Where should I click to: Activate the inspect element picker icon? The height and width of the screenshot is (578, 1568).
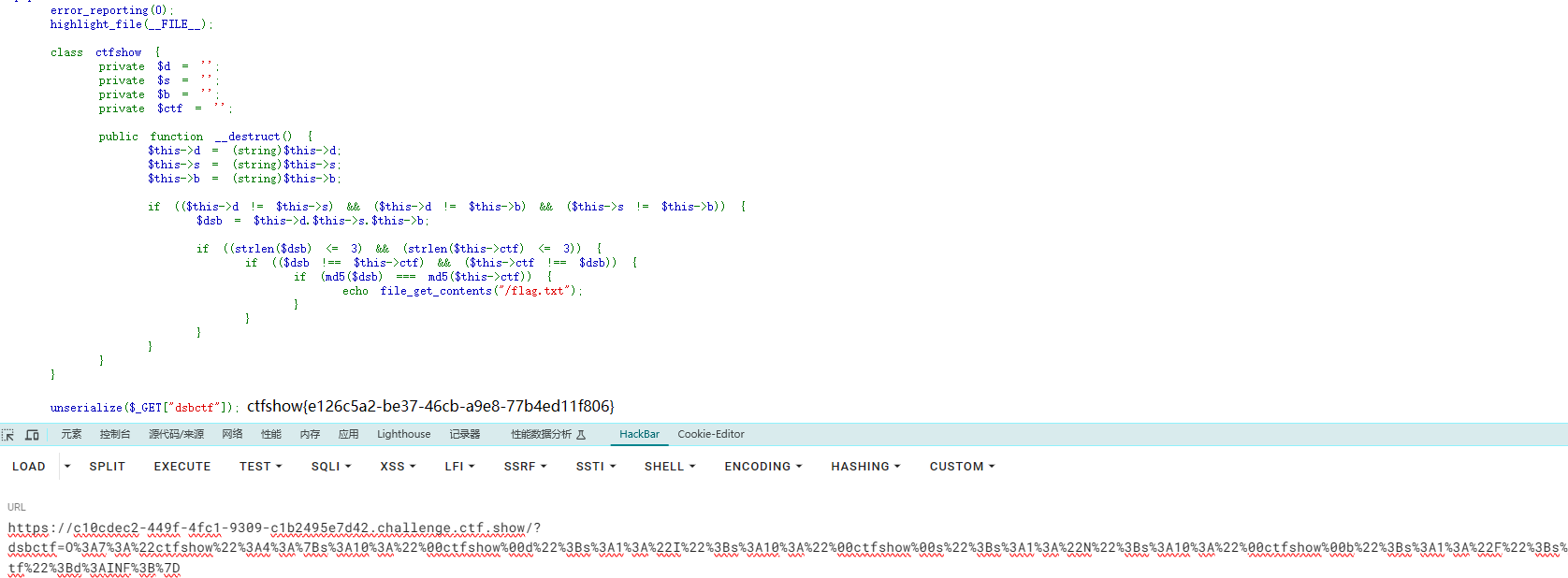click(x=8, y=435)
